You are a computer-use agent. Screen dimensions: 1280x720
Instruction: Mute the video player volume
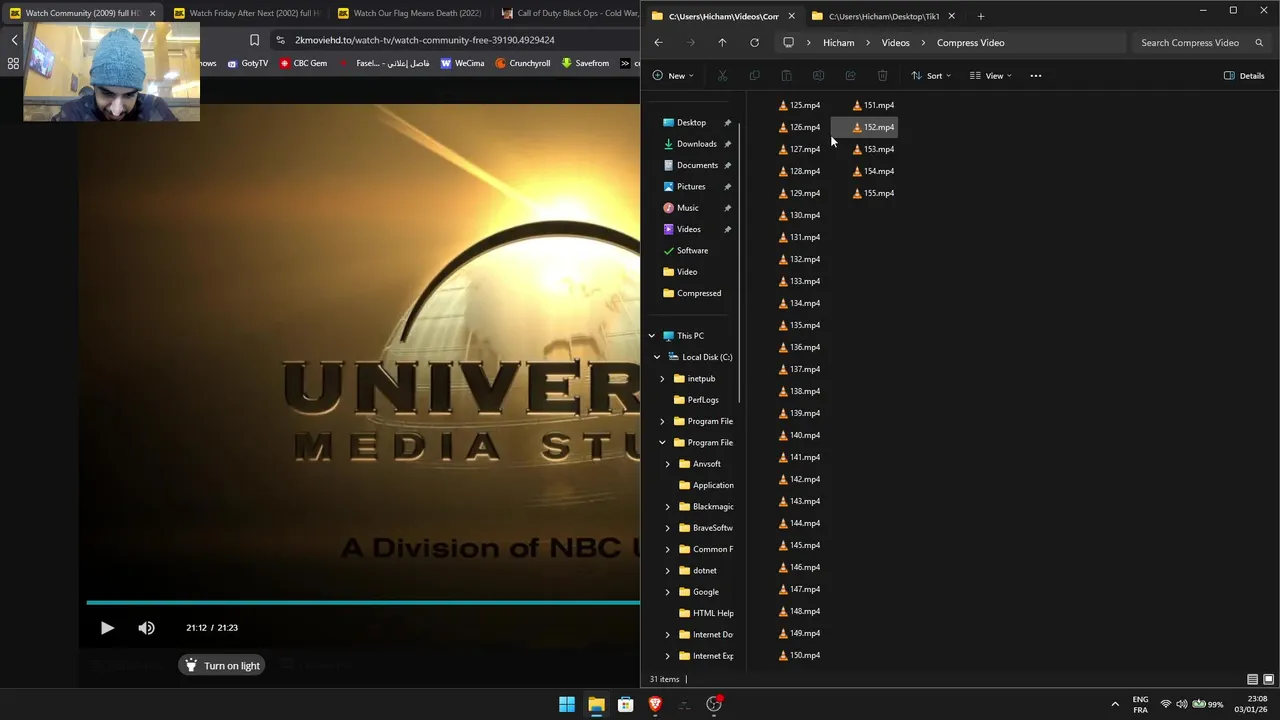coord(147,628)
